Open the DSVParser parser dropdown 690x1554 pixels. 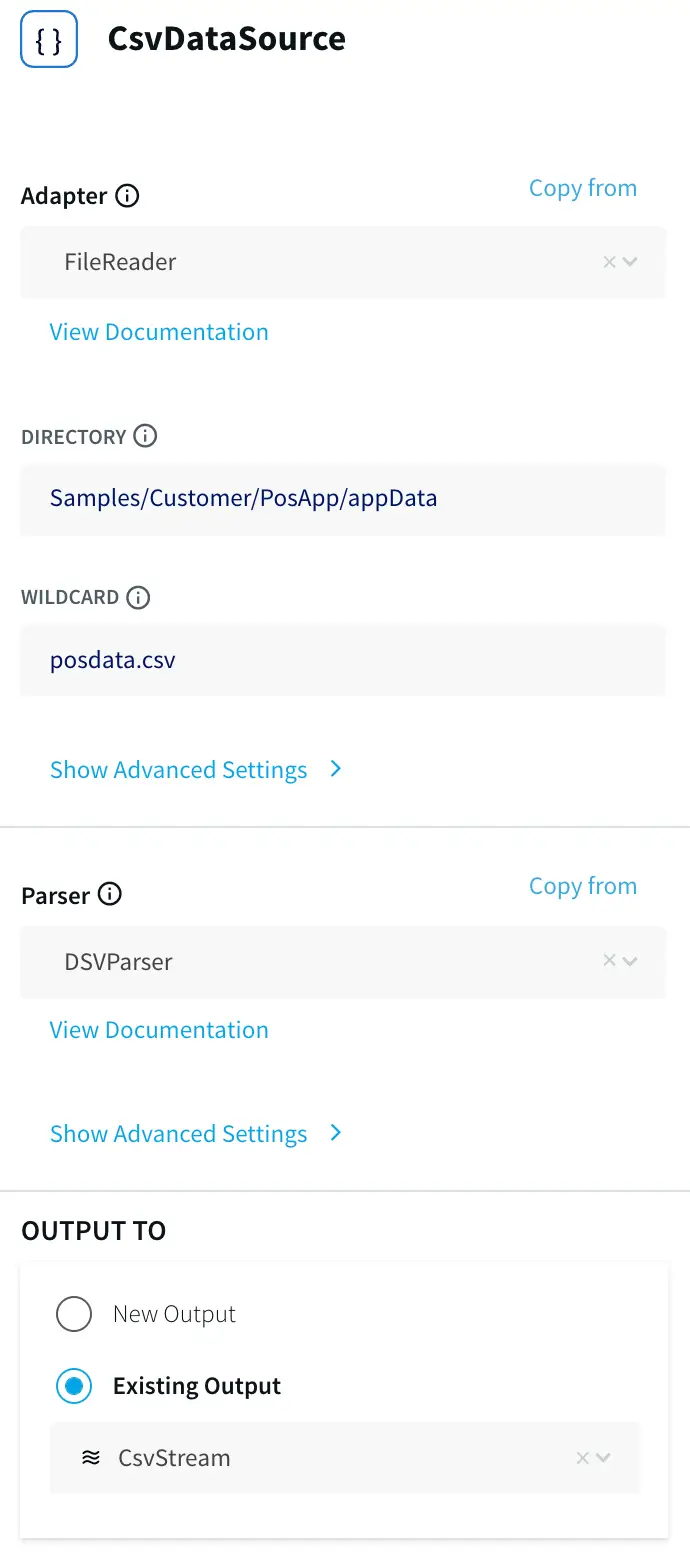pos(630,961)
